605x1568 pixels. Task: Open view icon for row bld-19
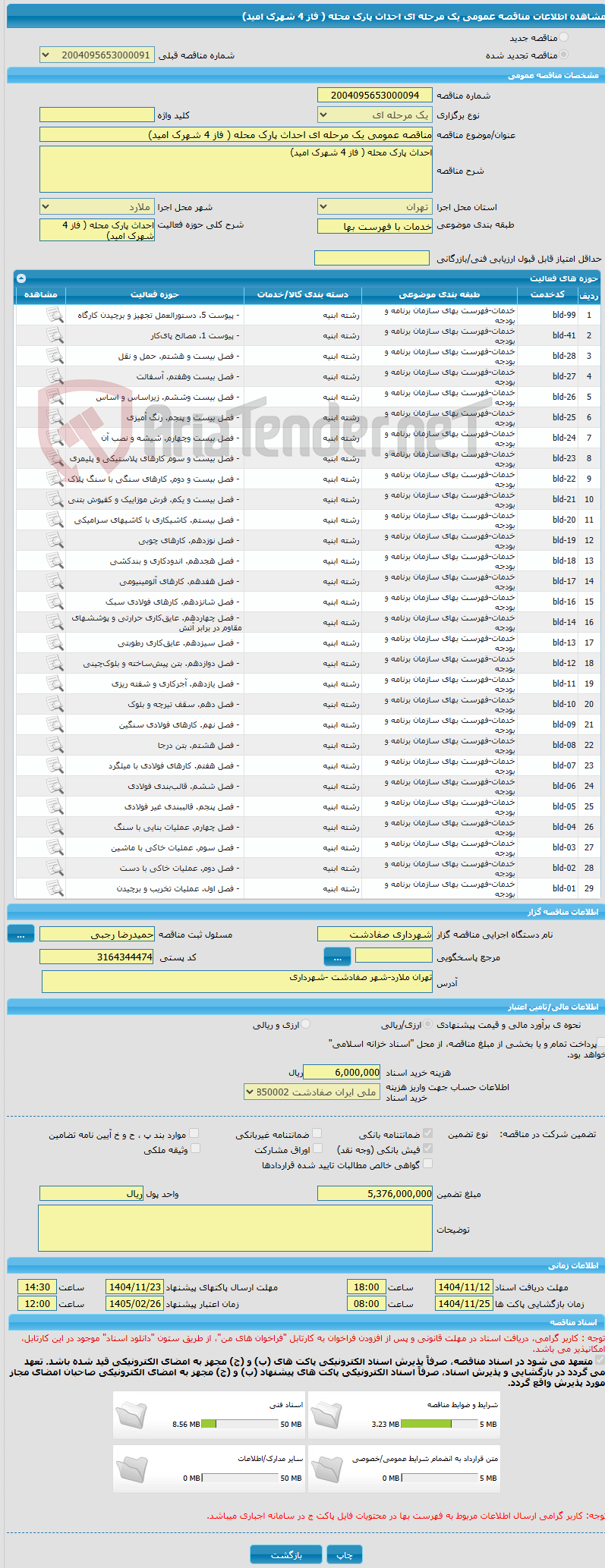55,540
